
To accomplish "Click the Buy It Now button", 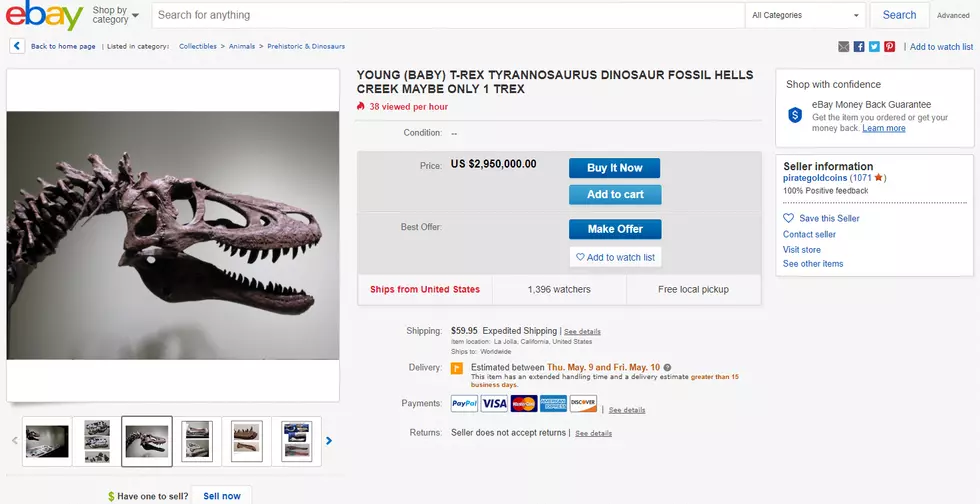I will pyautogui.click(x=614, y=168).
